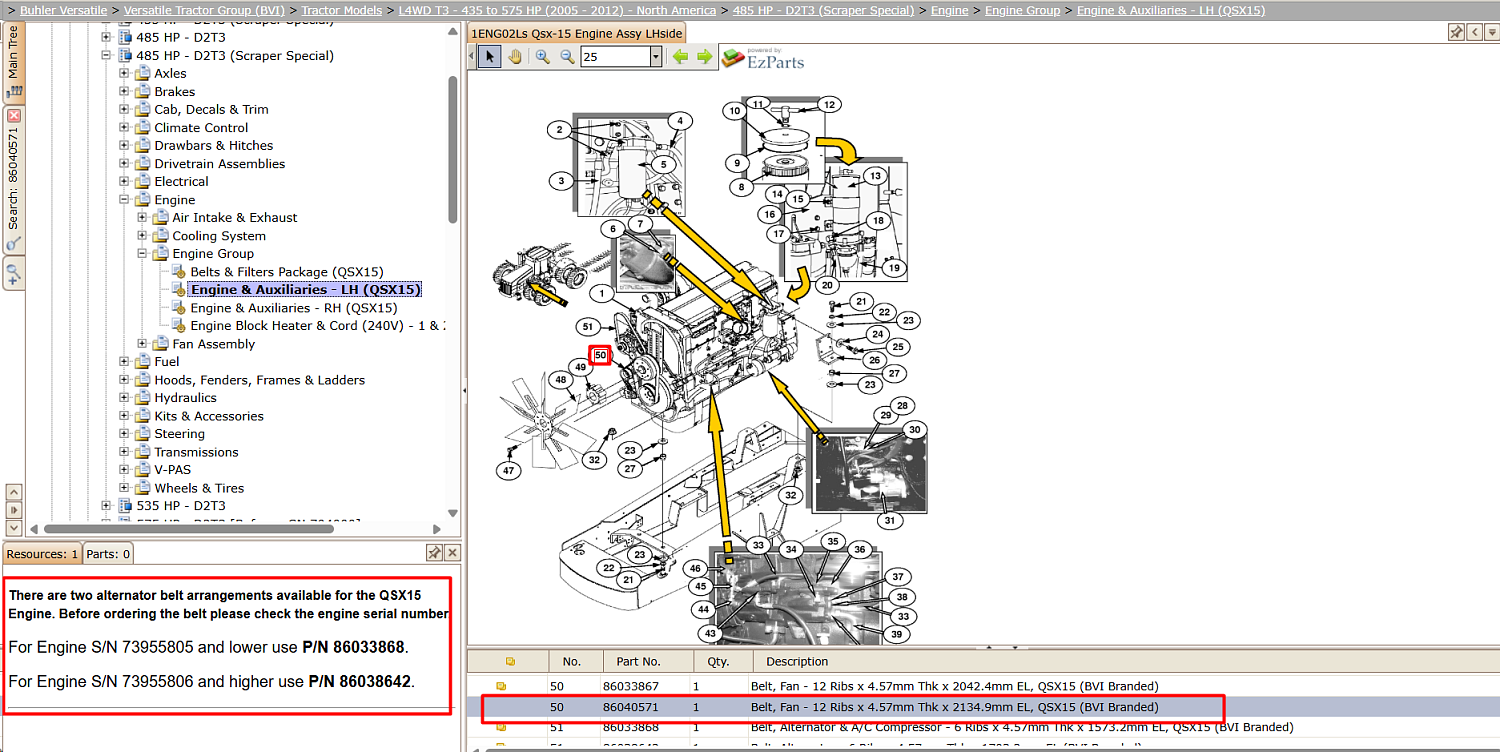
Task: Click callout 47 near the fan bolt
Action: pos(509,470)
